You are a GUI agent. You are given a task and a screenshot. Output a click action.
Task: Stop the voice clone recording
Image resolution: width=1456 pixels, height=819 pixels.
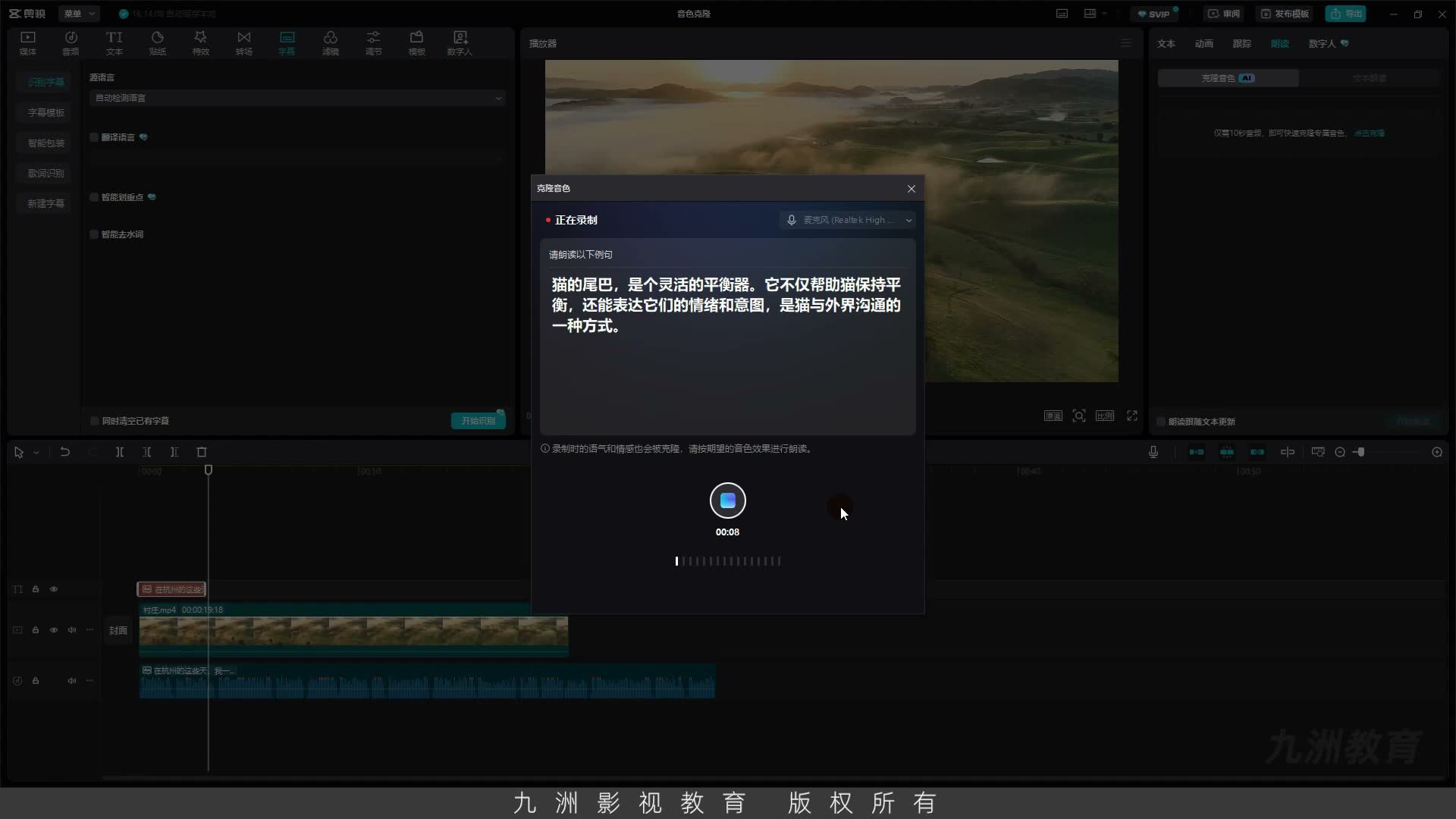[x=727, y=500]
